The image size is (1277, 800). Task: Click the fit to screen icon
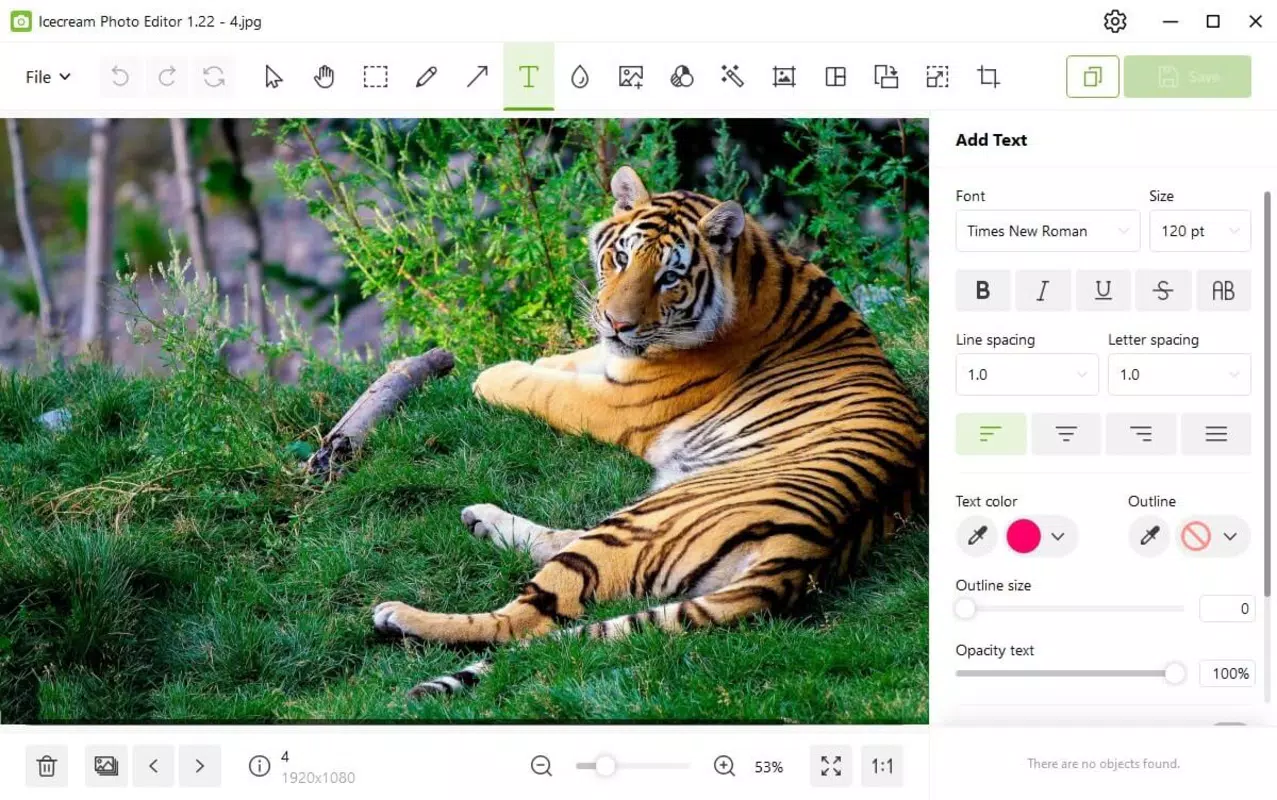(831, 766)
